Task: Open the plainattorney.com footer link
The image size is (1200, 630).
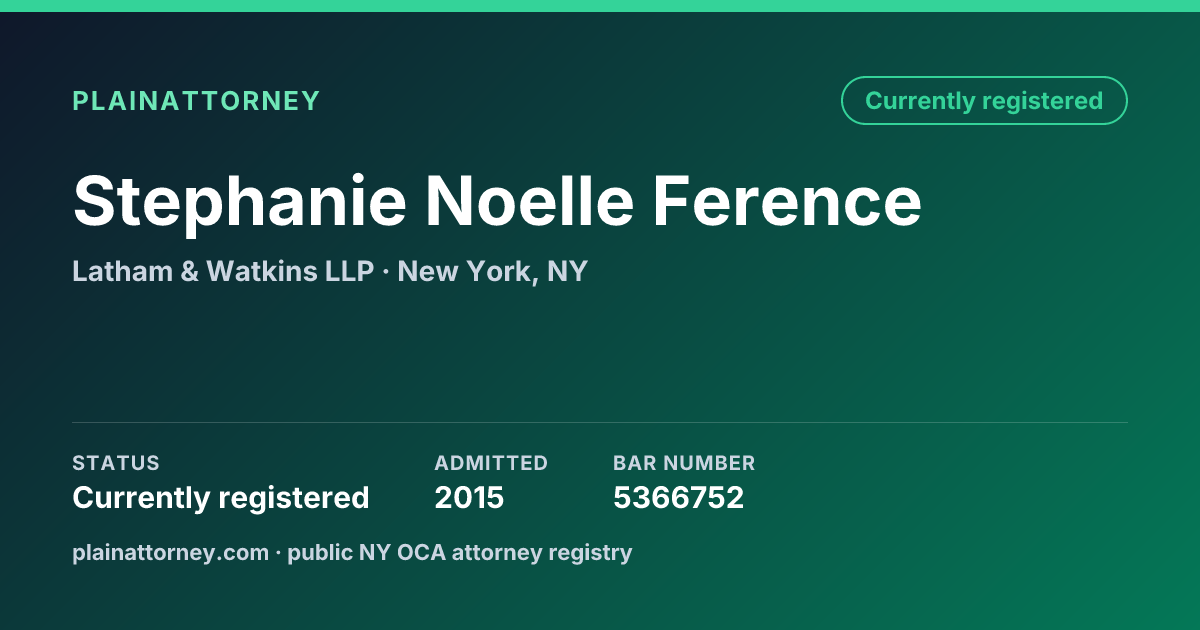Action: [x=170, y=552]
